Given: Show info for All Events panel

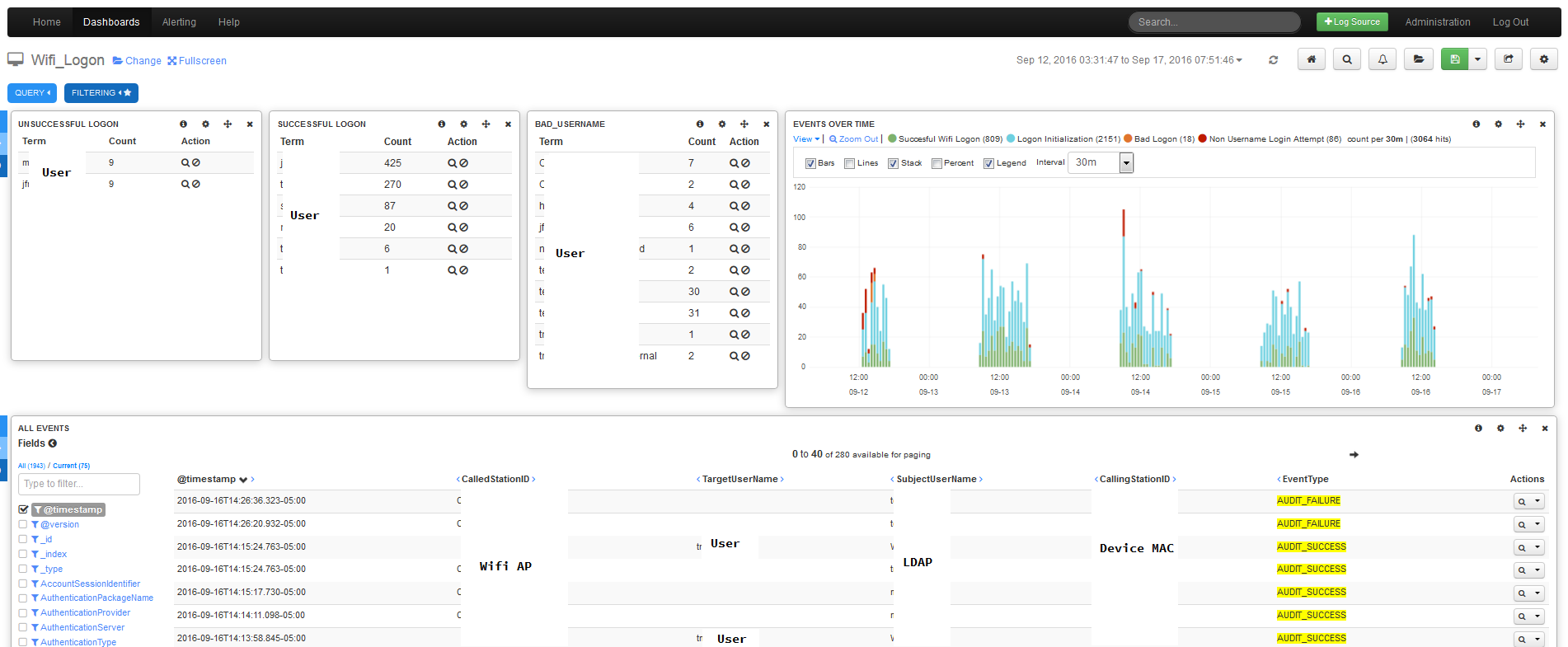Looking at the screenshot, I should (x=1478, y=429).
